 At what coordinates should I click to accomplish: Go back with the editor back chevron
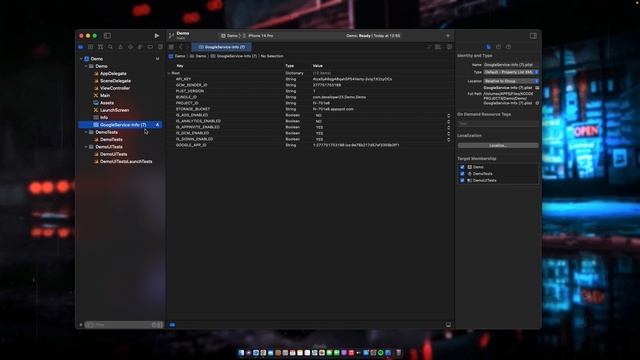point(181,47)
